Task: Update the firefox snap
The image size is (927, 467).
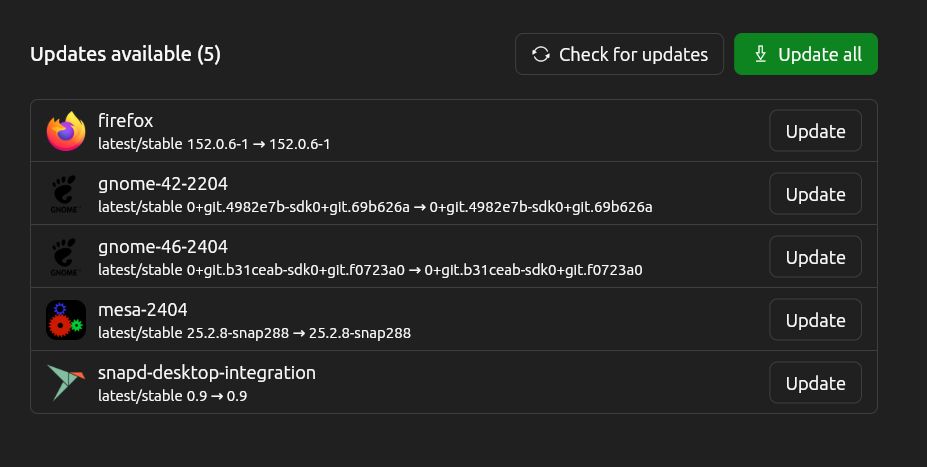Action: [815, 131]
